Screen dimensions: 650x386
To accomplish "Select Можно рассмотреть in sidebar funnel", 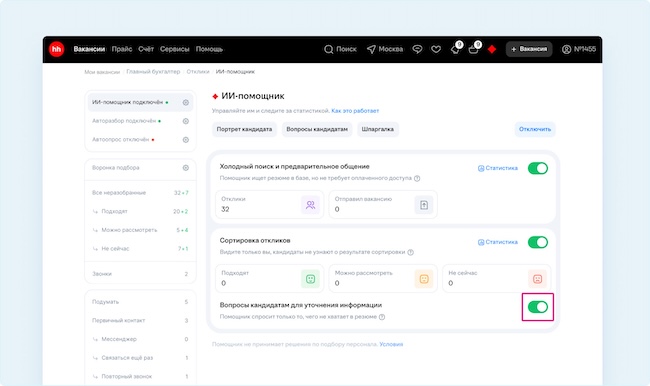I will 140,230.
